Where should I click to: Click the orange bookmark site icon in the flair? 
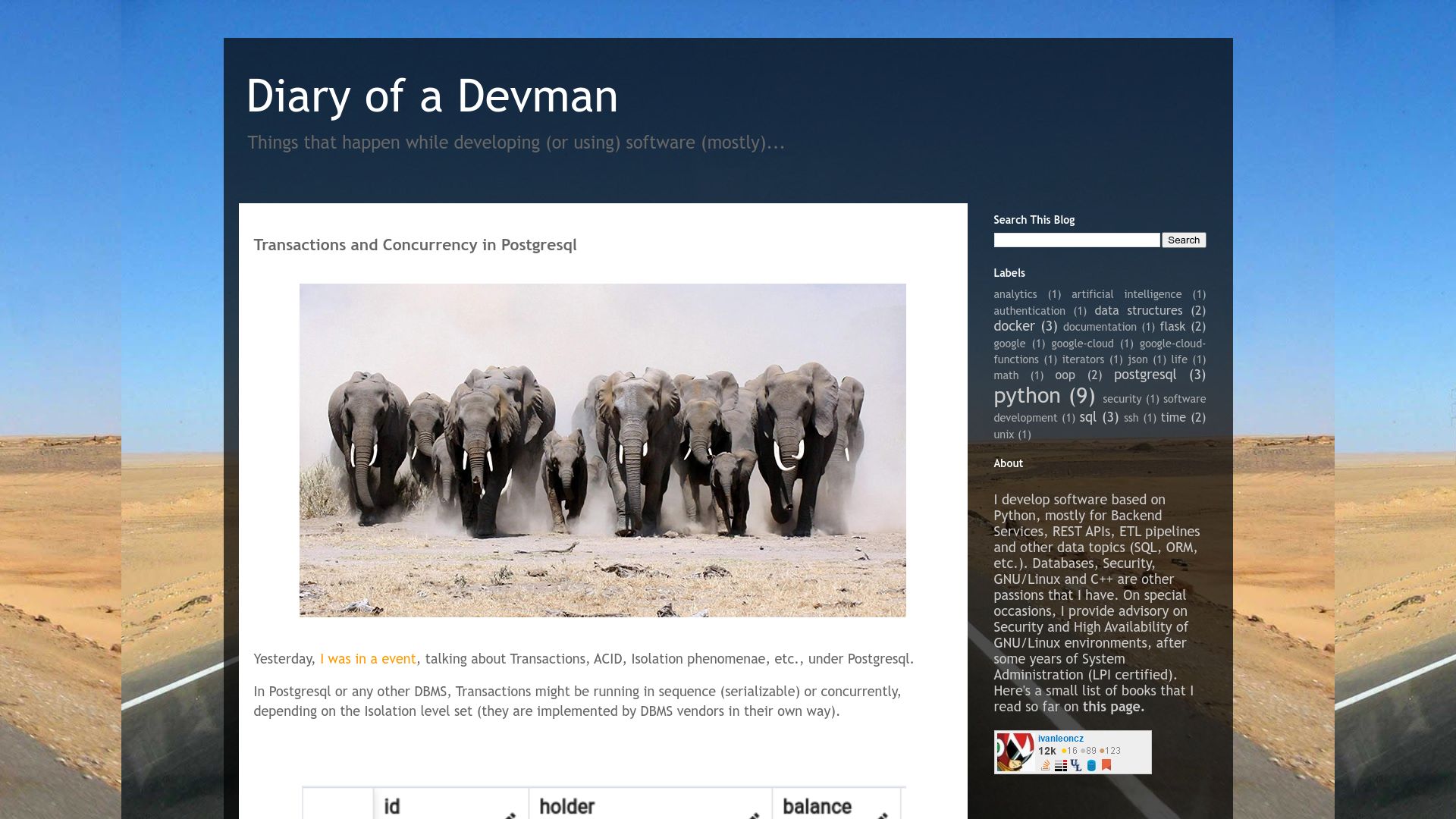pos(1106,765)
